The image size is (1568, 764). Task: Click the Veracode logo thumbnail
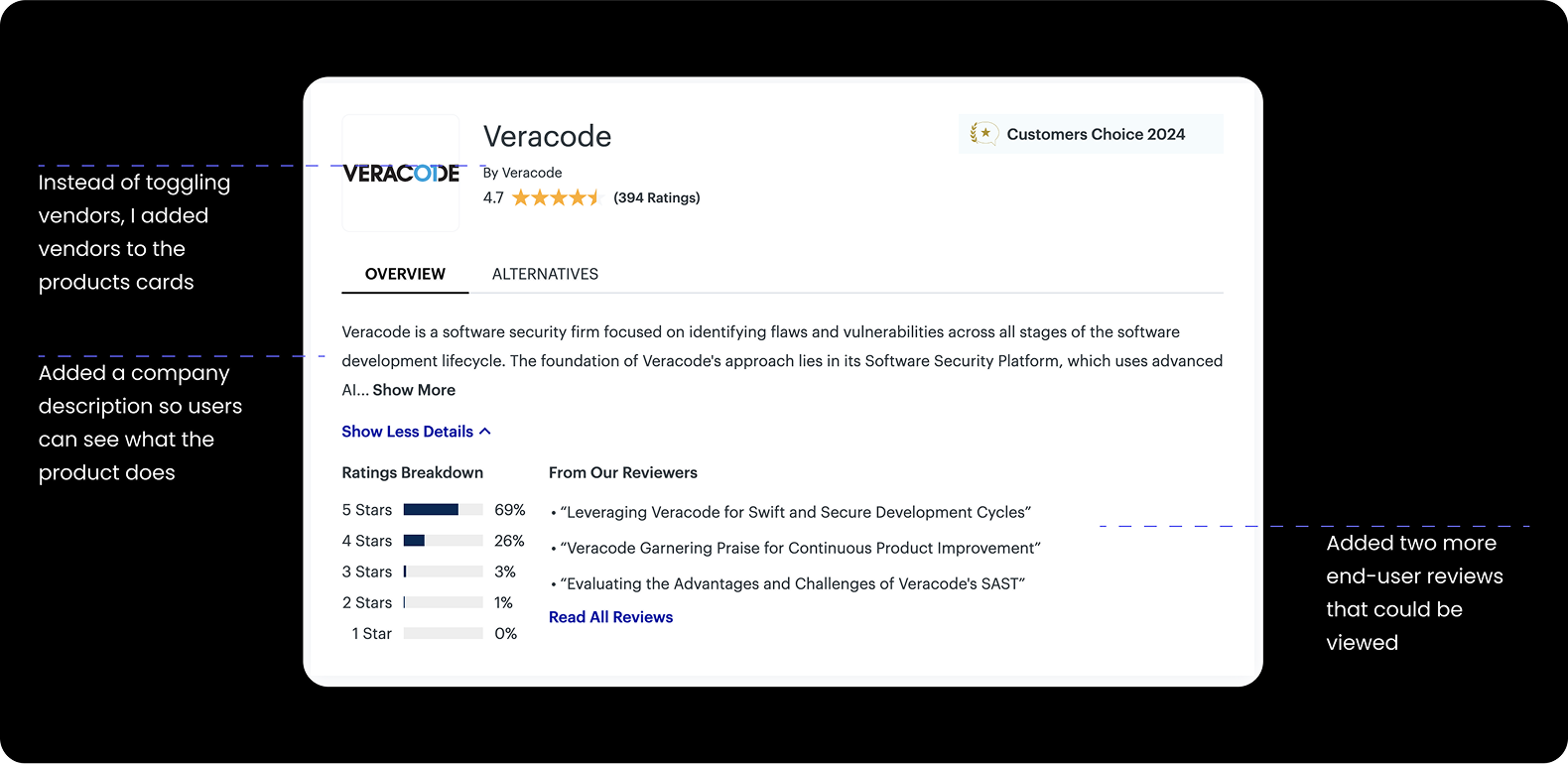point(401,174)
